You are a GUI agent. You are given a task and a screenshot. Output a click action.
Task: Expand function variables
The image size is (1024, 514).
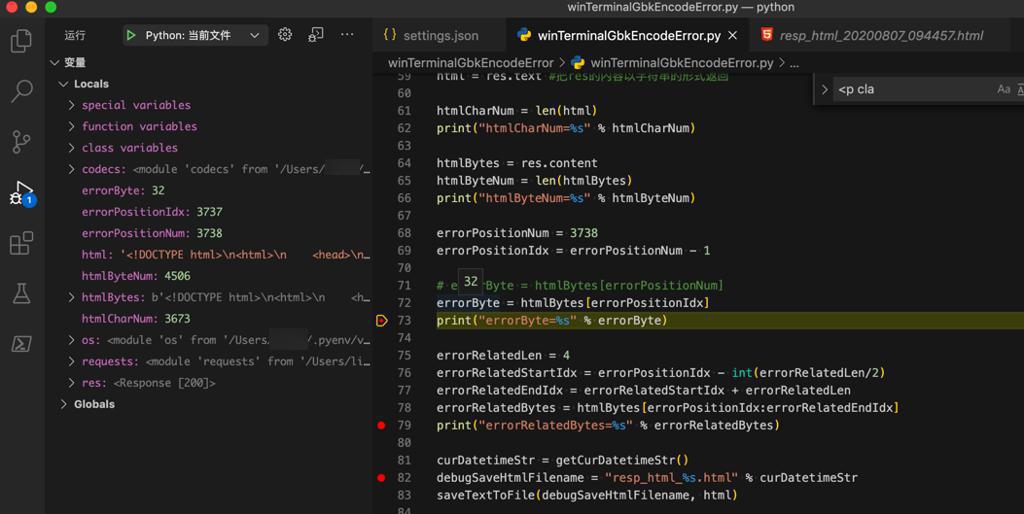click(71, 127)
